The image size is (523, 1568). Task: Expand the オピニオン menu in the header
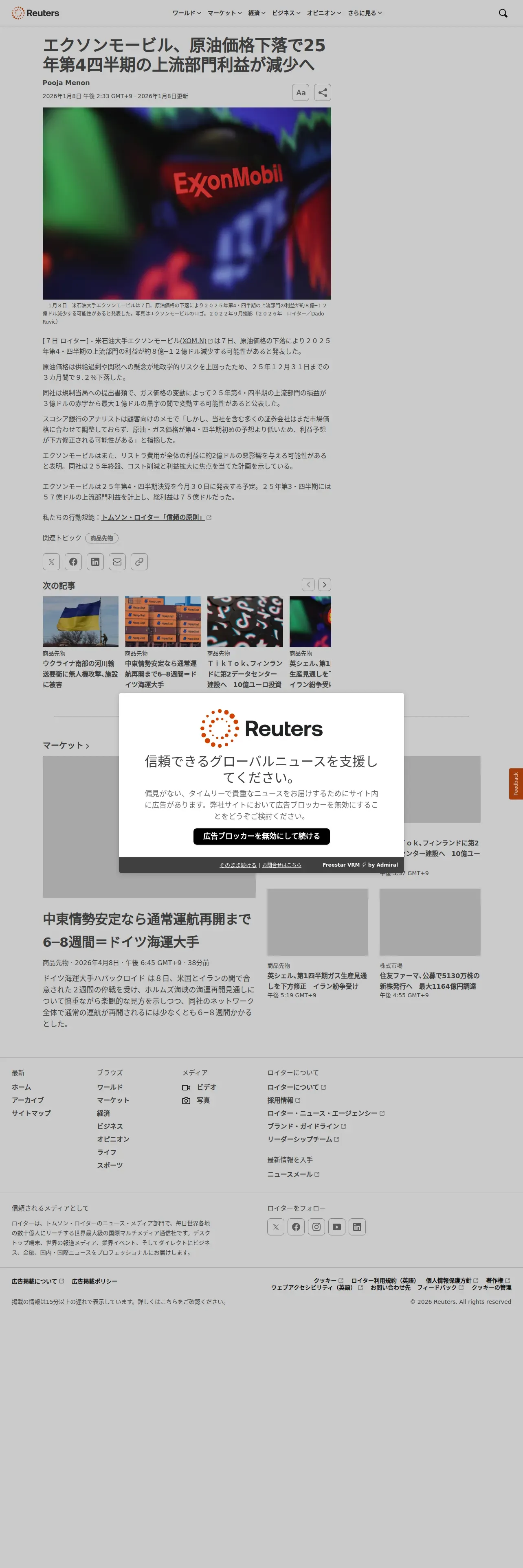(x=324, y=13)
